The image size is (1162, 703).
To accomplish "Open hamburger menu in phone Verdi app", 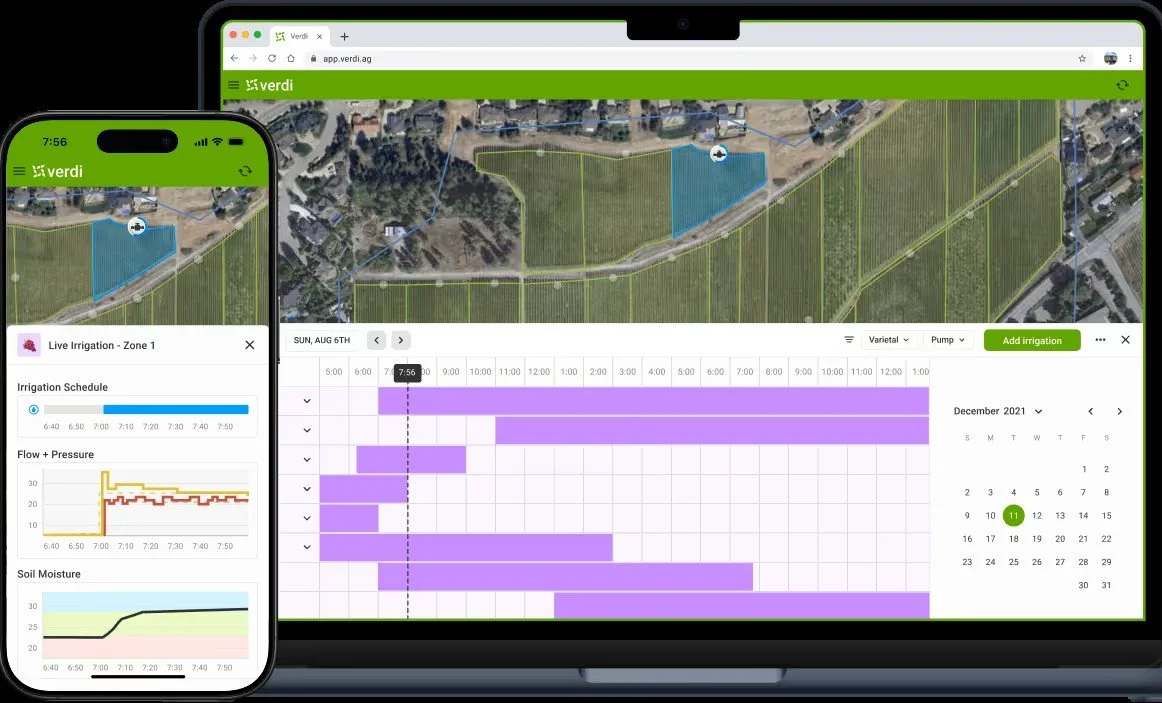I will coord(19,171).
